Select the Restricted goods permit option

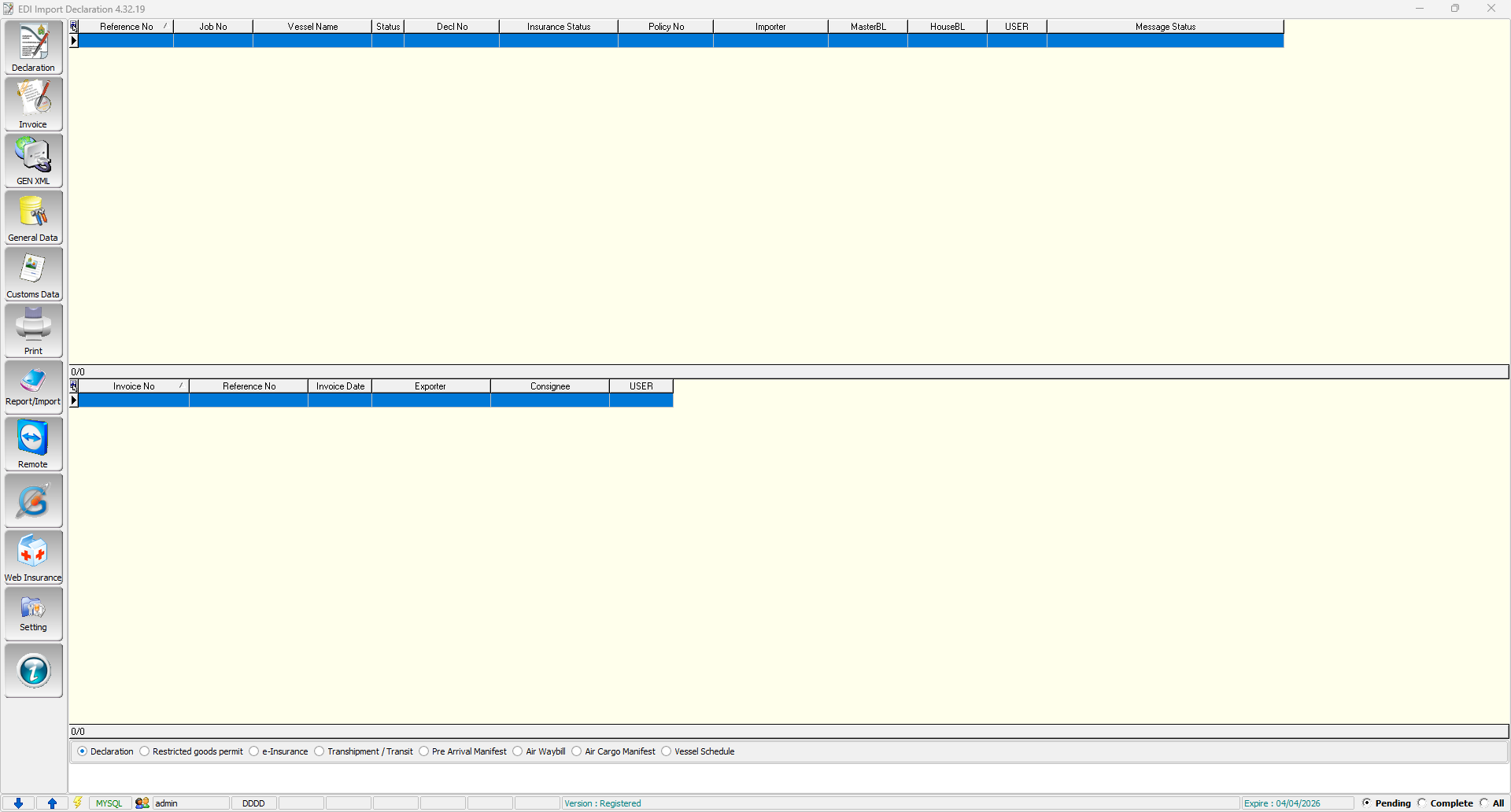point(145,751)
